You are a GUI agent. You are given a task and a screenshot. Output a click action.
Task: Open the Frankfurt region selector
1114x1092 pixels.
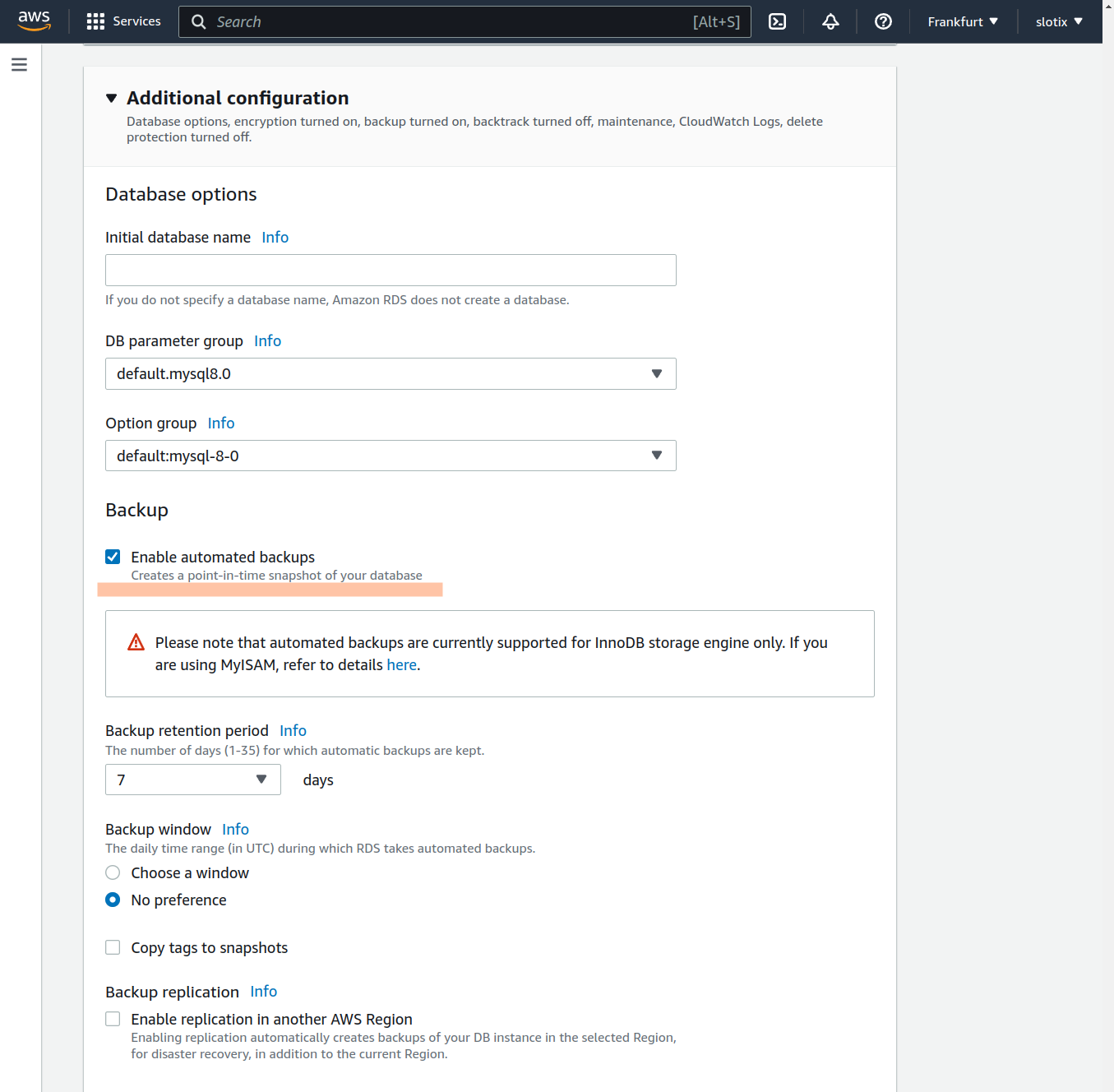(x=963, y=21)
